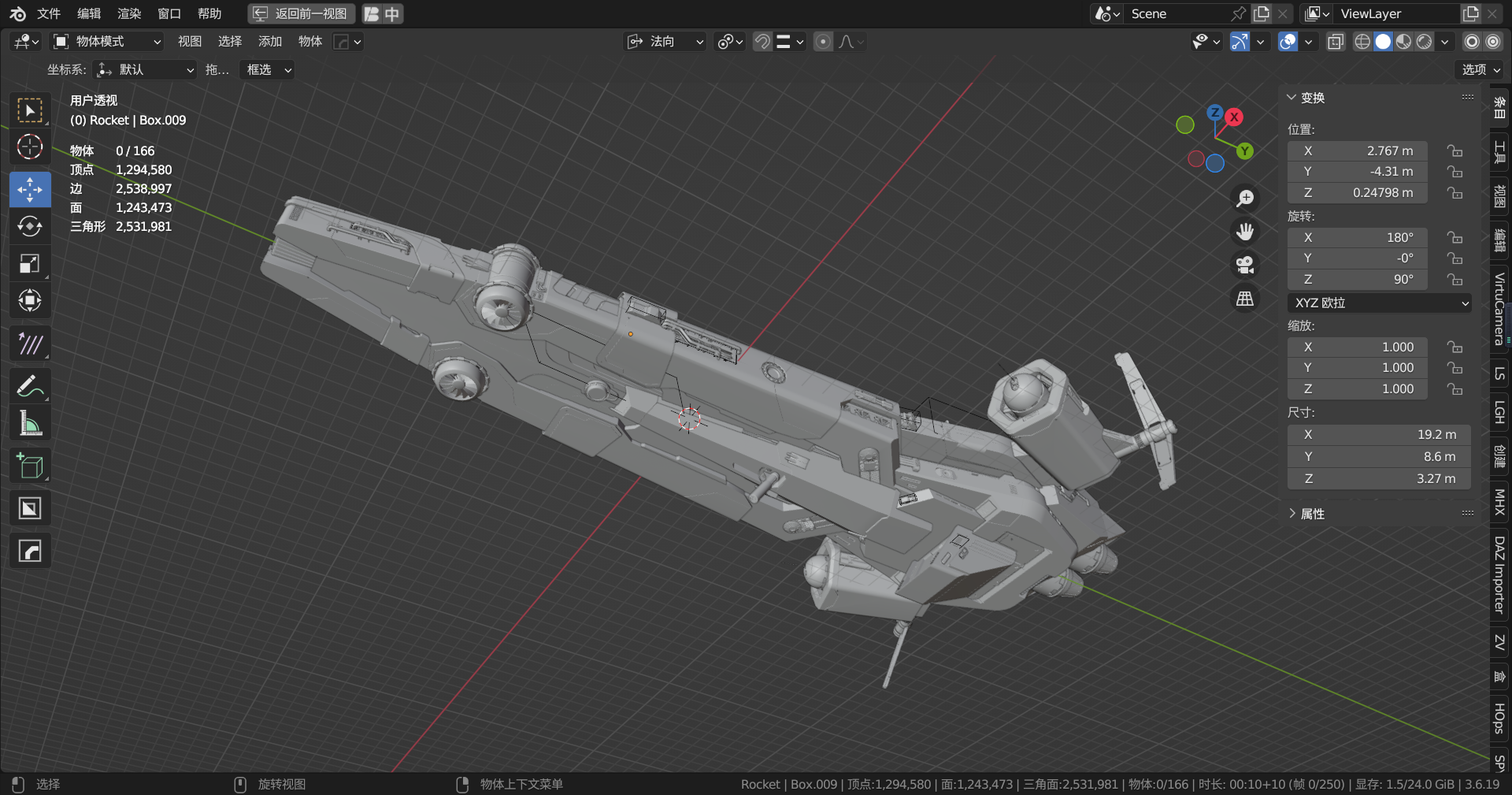Switch perspective/orthographic with grid icon
This screenshot has height=795, width=1512.
pos(1245,299)
